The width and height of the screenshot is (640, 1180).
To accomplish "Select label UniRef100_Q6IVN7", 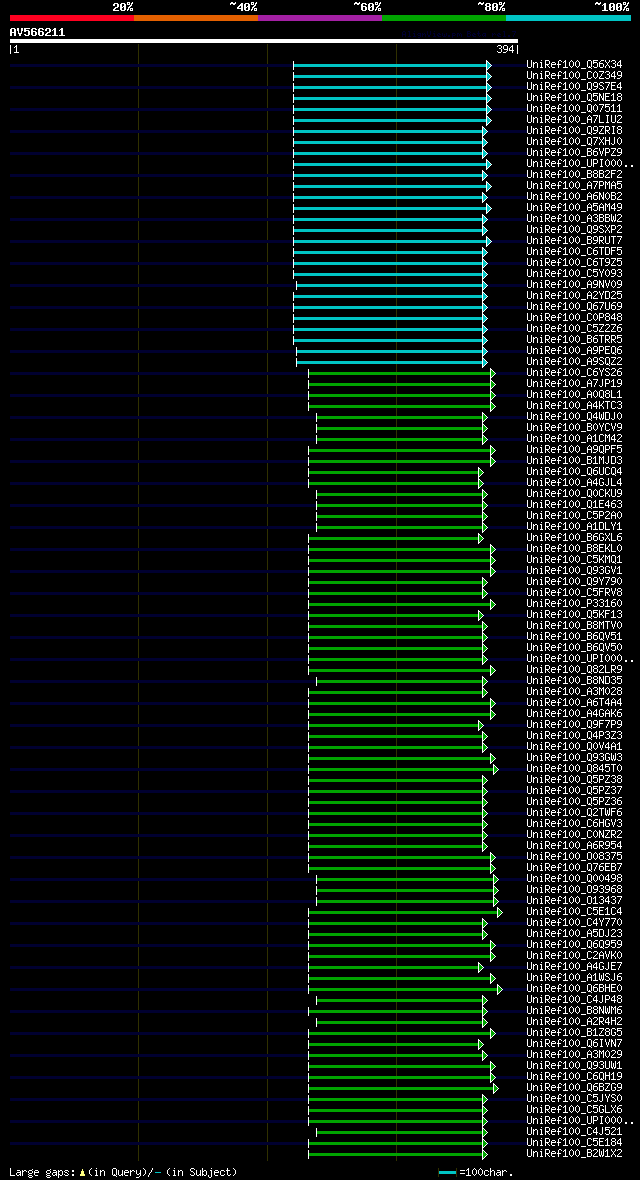I will coord(574,1044).
